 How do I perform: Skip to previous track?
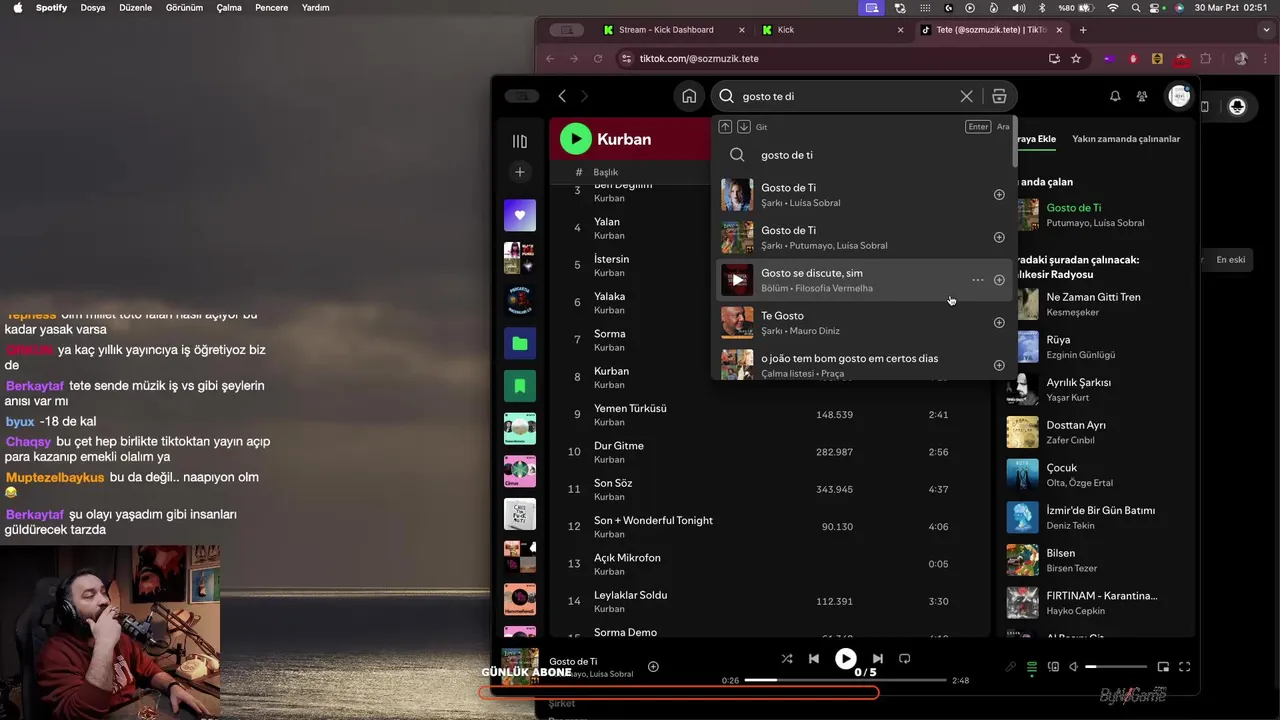(x=814, y=659)
